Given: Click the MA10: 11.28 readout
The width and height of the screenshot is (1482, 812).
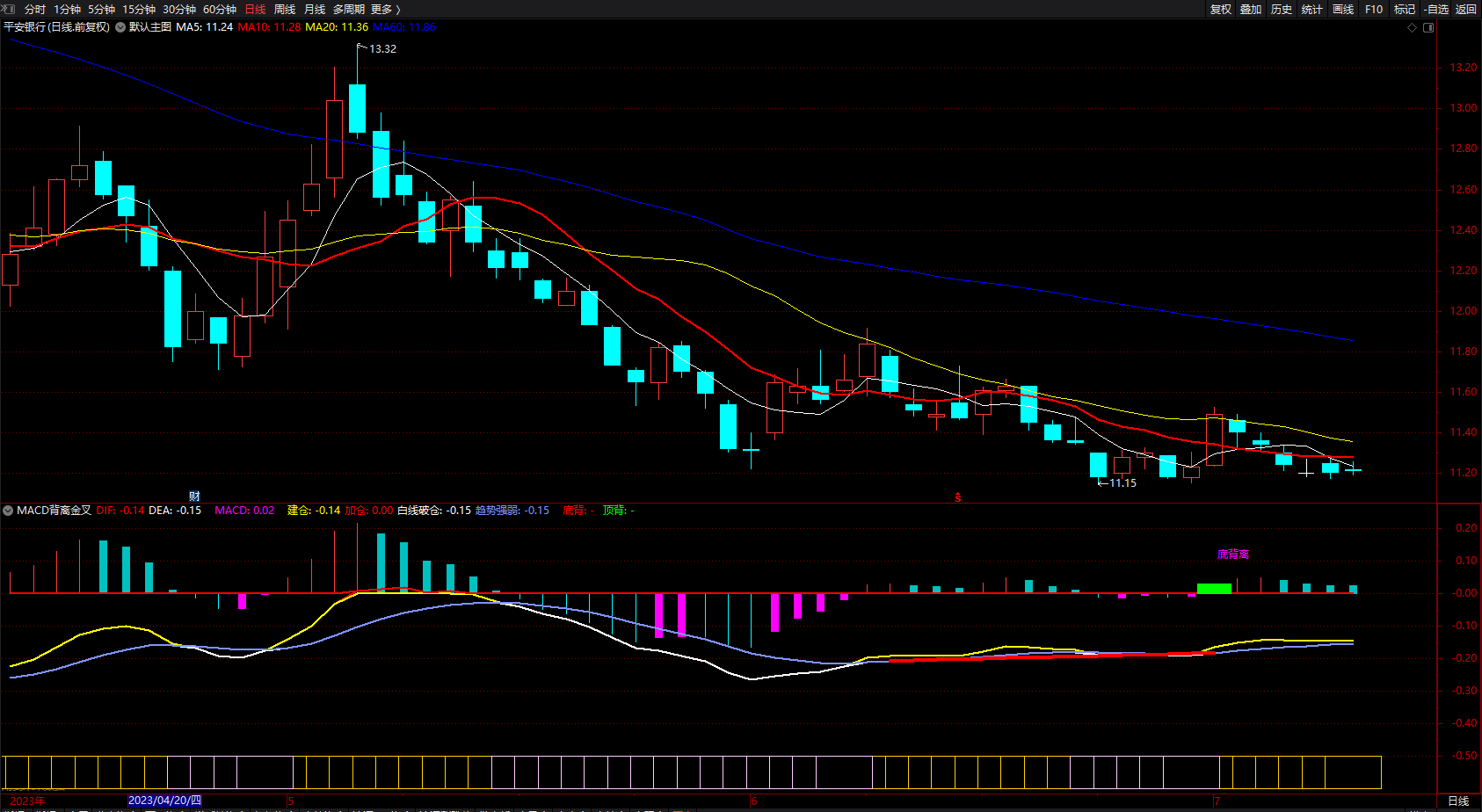Looking at the screenshot, I should 269,27.
